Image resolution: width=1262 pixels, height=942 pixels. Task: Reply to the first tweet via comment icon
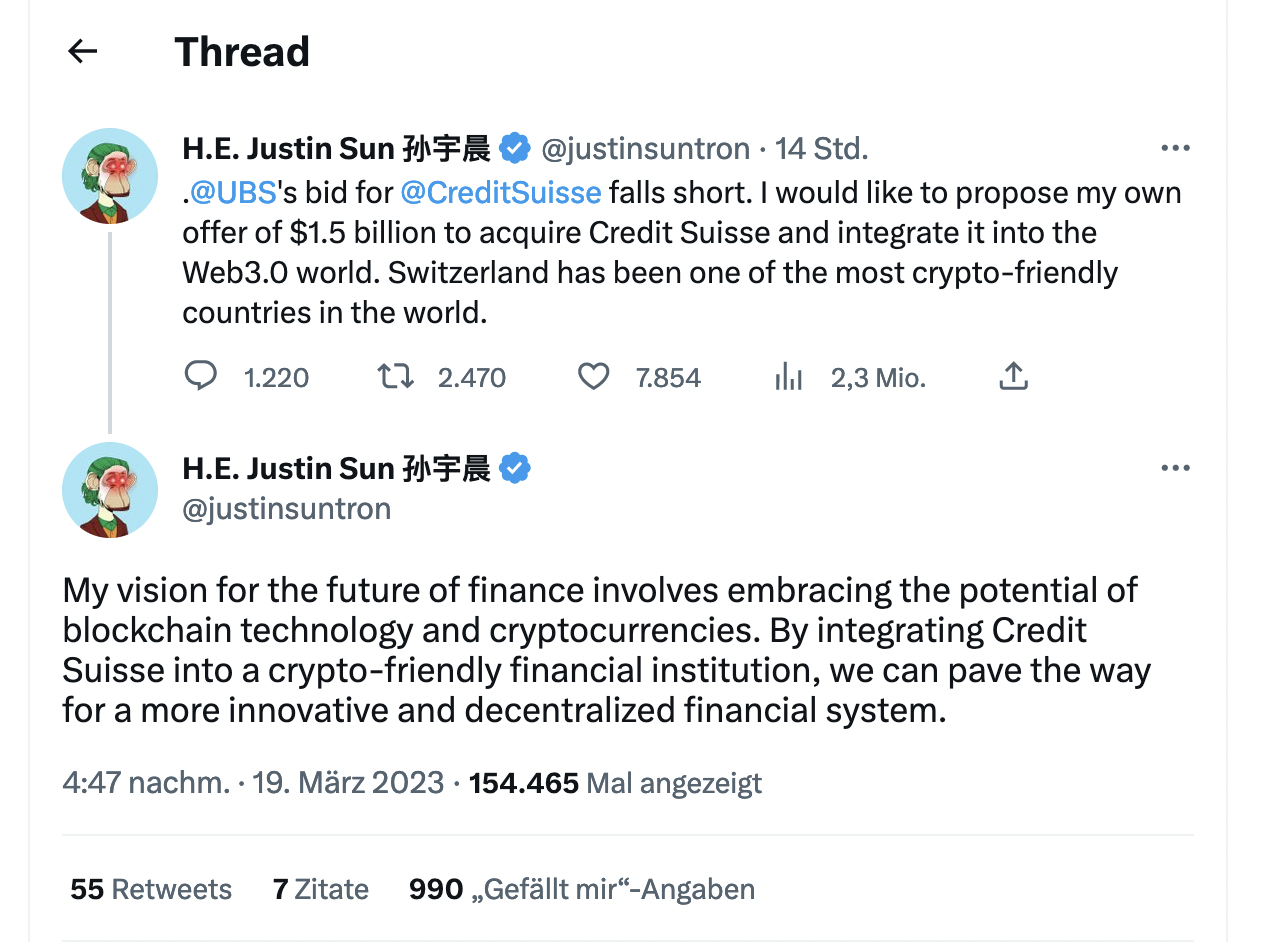[x=201, y=377]
